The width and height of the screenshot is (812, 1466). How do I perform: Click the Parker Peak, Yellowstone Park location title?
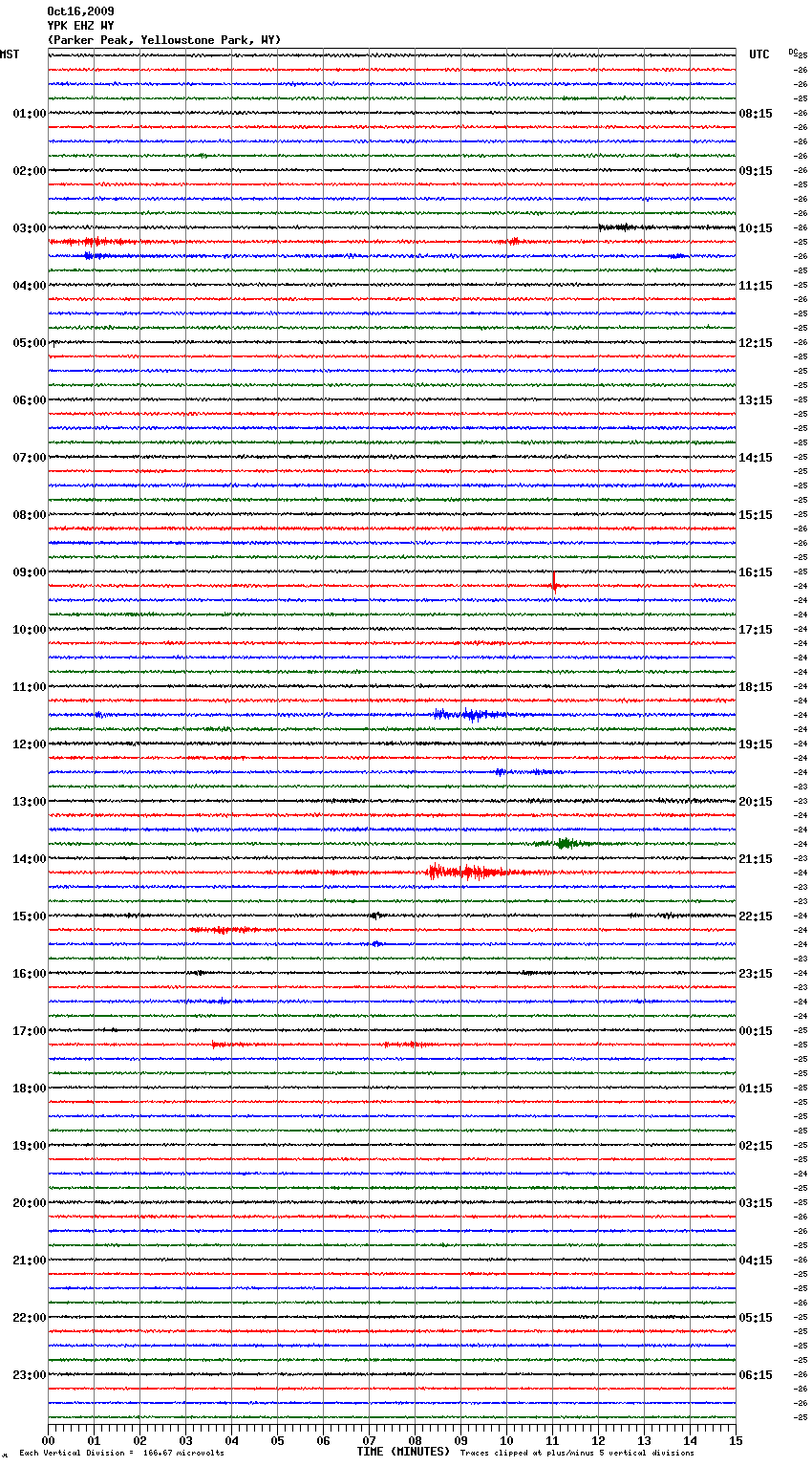click(x=164, y=40)
